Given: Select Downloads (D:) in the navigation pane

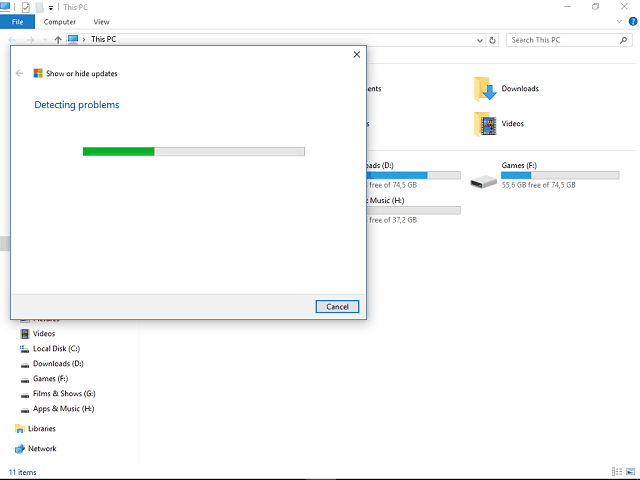Looking at the screenshot, I should pyautogui.click(x=58, y=363).
